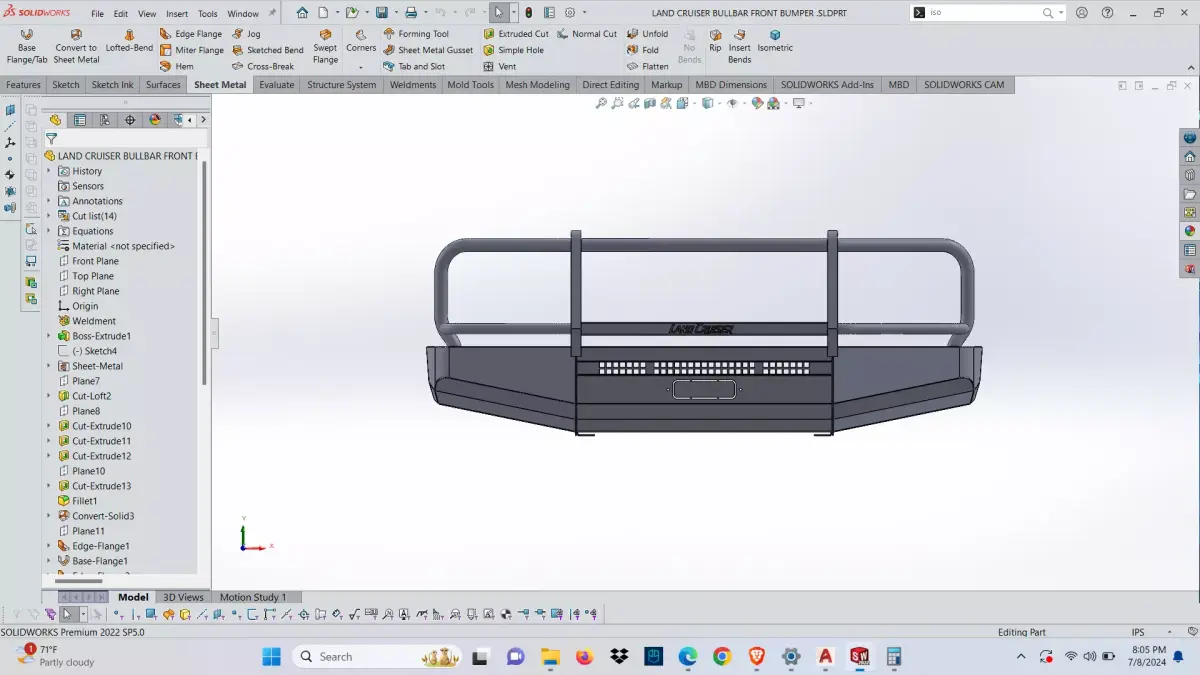The width and height of the screenshot is (1200, 675).
Task: Switch to Isometric view
Action: point(775,41)
